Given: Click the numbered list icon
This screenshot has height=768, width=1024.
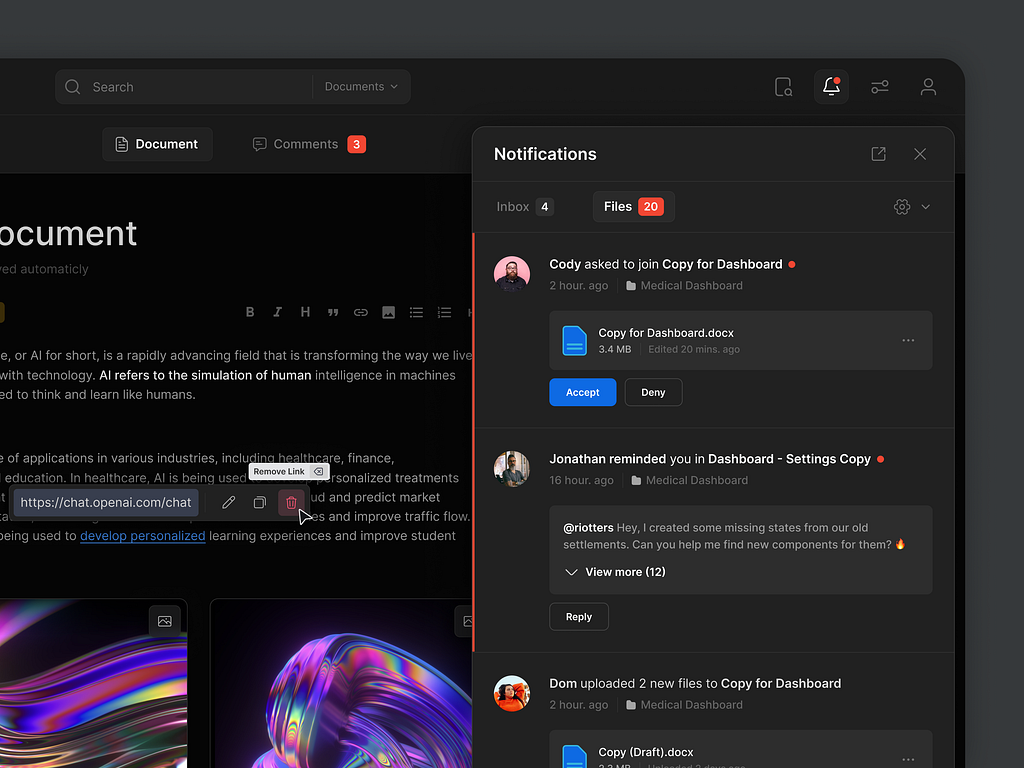Looking at the screenshot, I should pyautogui.click(x=444, y=312).
